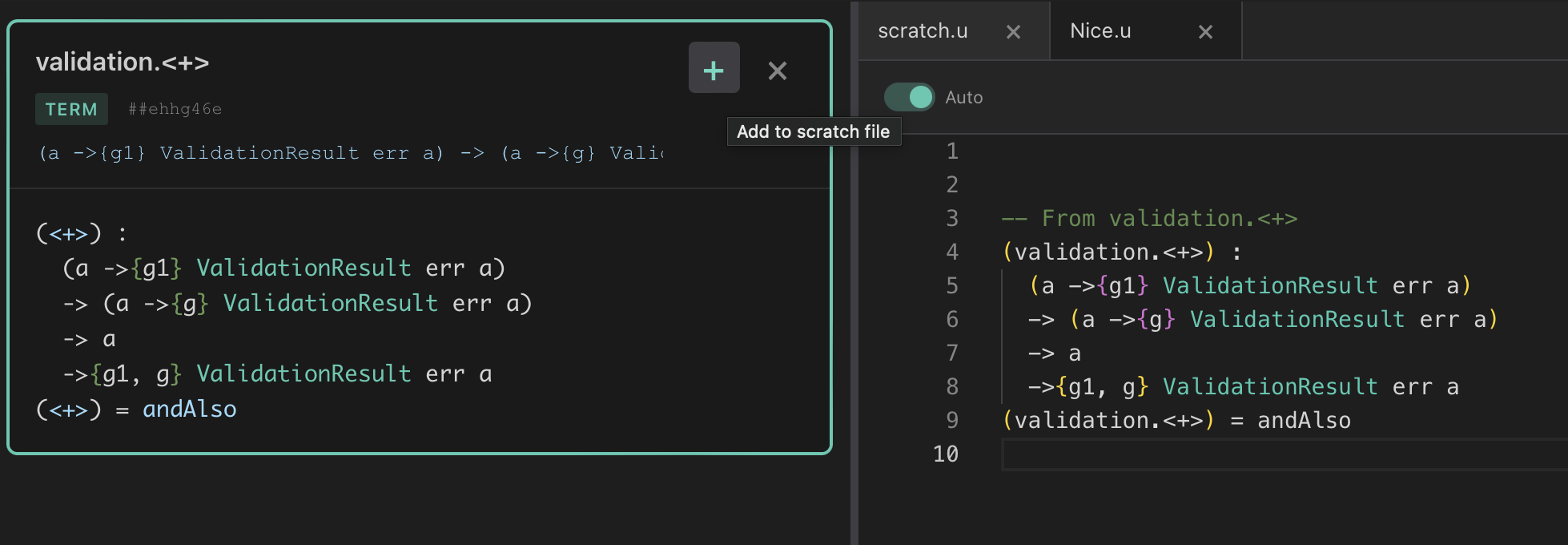Screen dimensions: 1568x545
Task: Close the scratch.u tab
Action: pos(1013,32)
